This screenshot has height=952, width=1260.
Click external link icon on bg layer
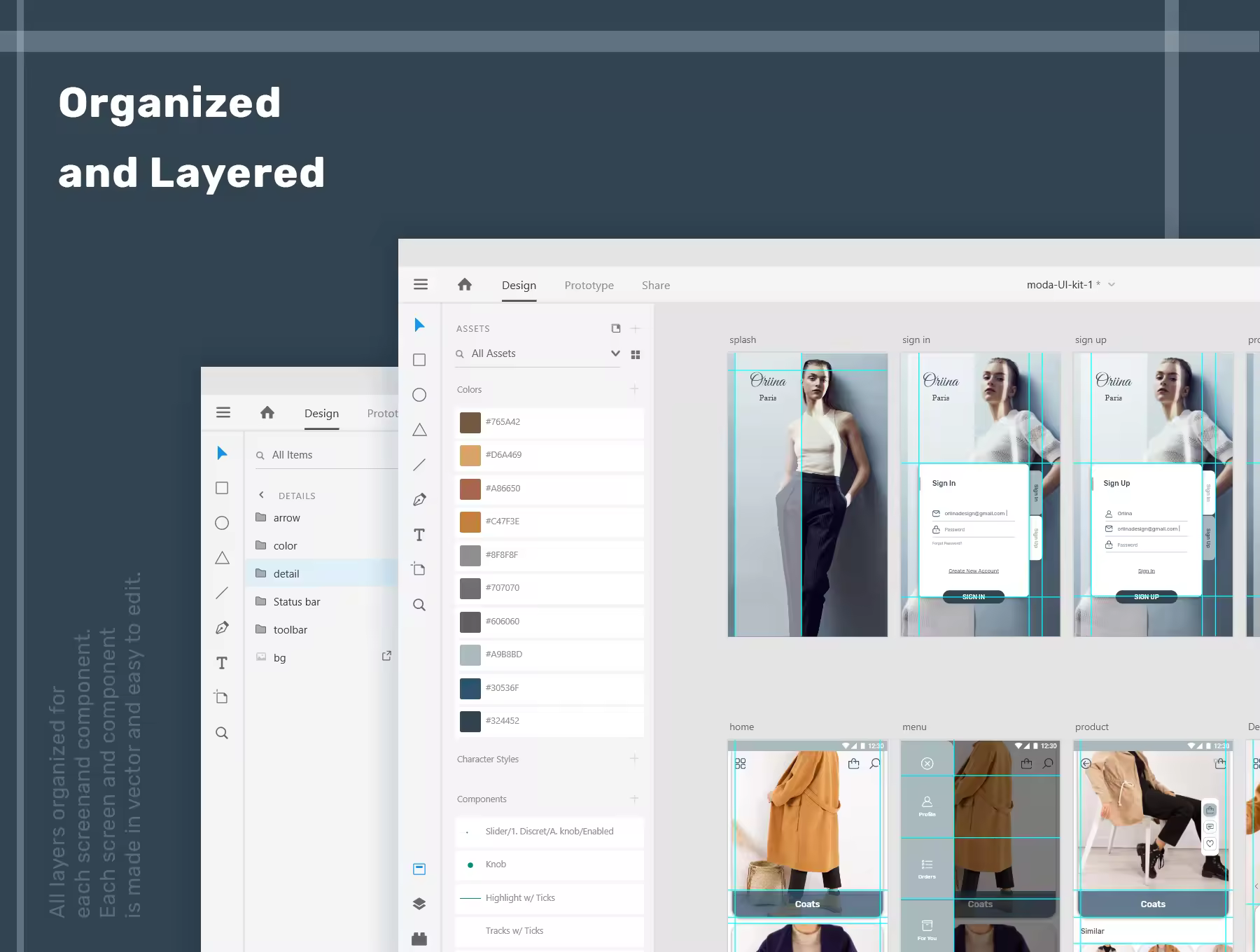click(x=386, y=656)
